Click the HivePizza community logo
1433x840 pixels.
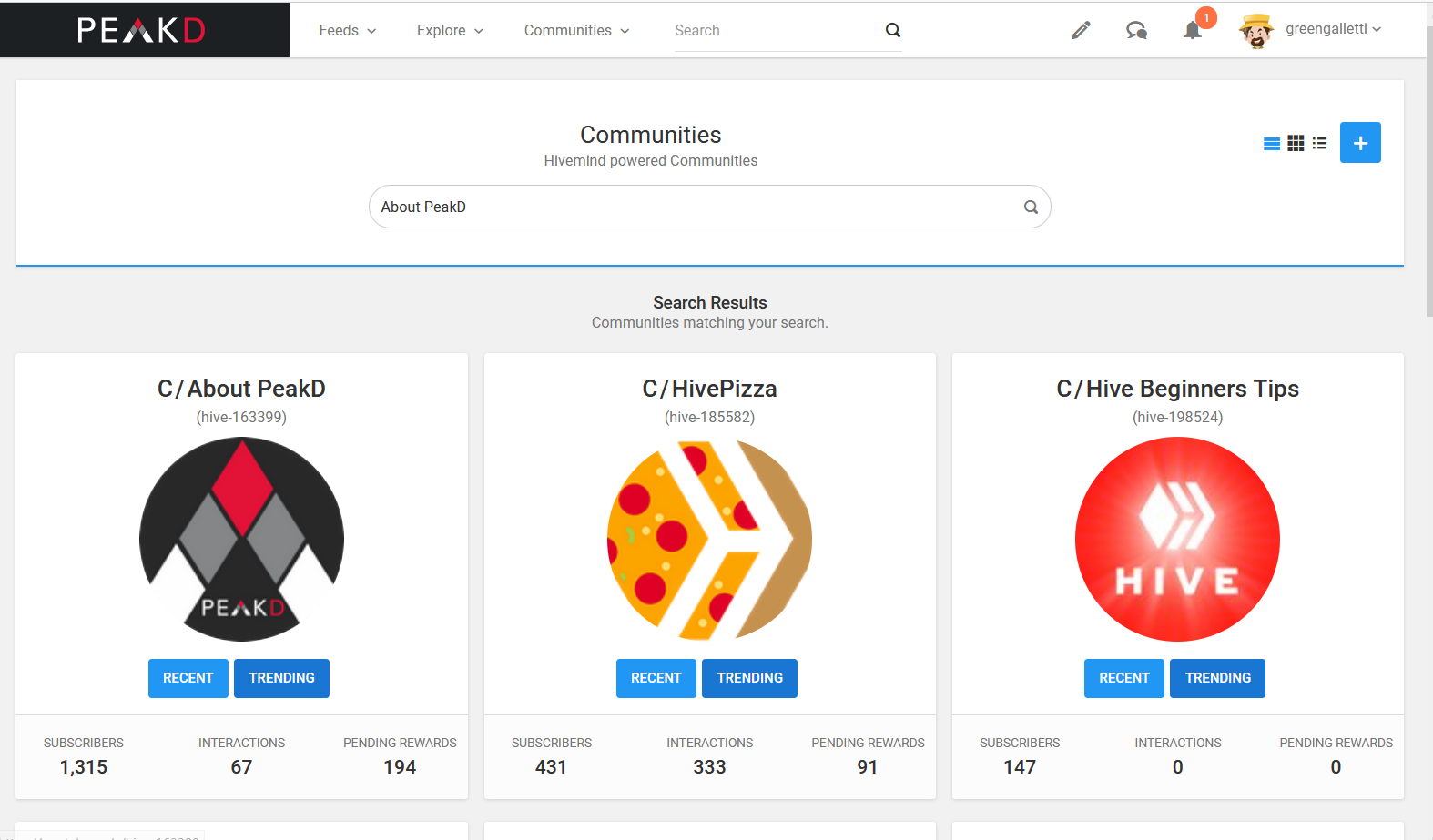[709, 539]
